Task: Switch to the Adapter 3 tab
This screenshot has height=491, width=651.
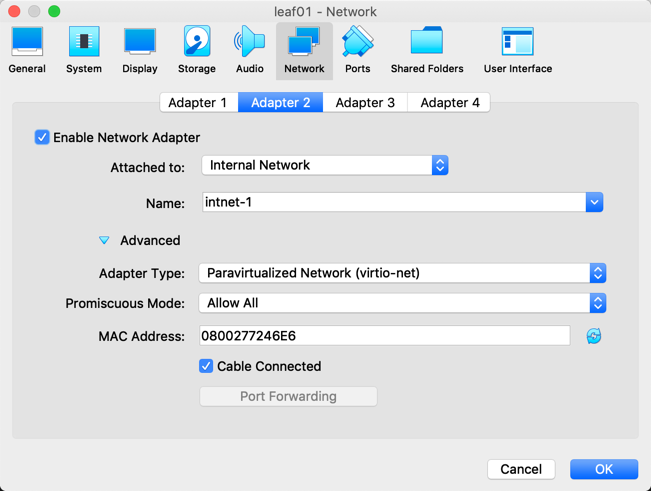Action: [365, 102]
